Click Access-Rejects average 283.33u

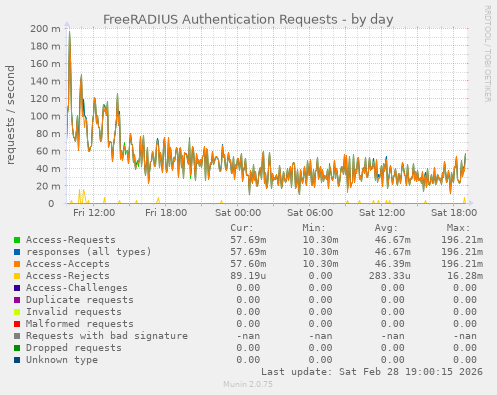click(389, 276)
